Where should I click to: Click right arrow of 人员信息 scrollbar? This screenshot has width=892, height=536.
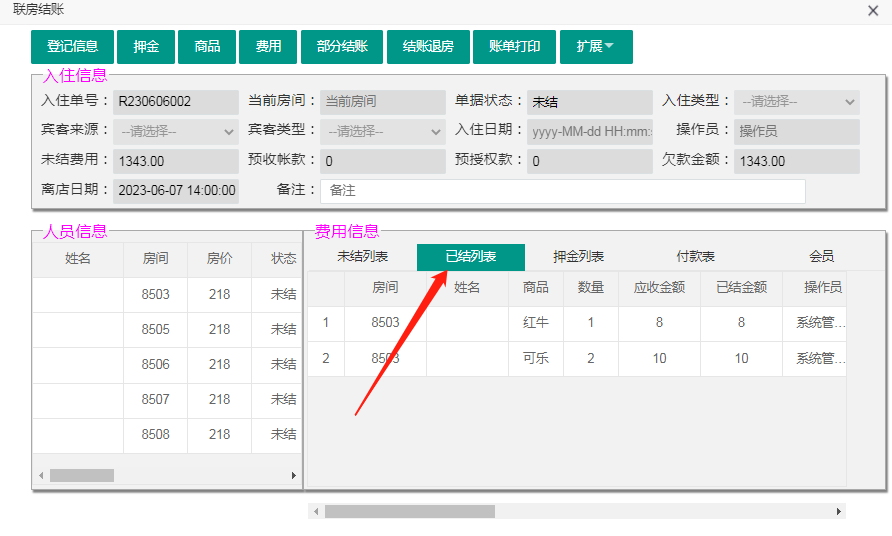294,476
